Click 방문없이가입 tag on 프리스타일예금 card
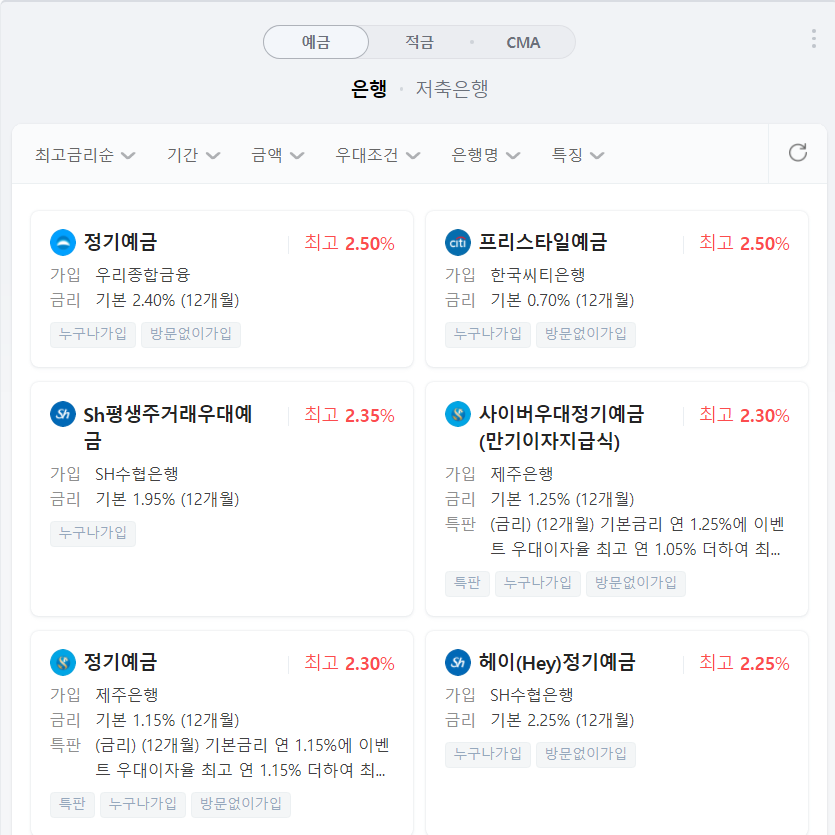Image resolution: width=835 pixels, height=835 pixels. click(586, 334)
